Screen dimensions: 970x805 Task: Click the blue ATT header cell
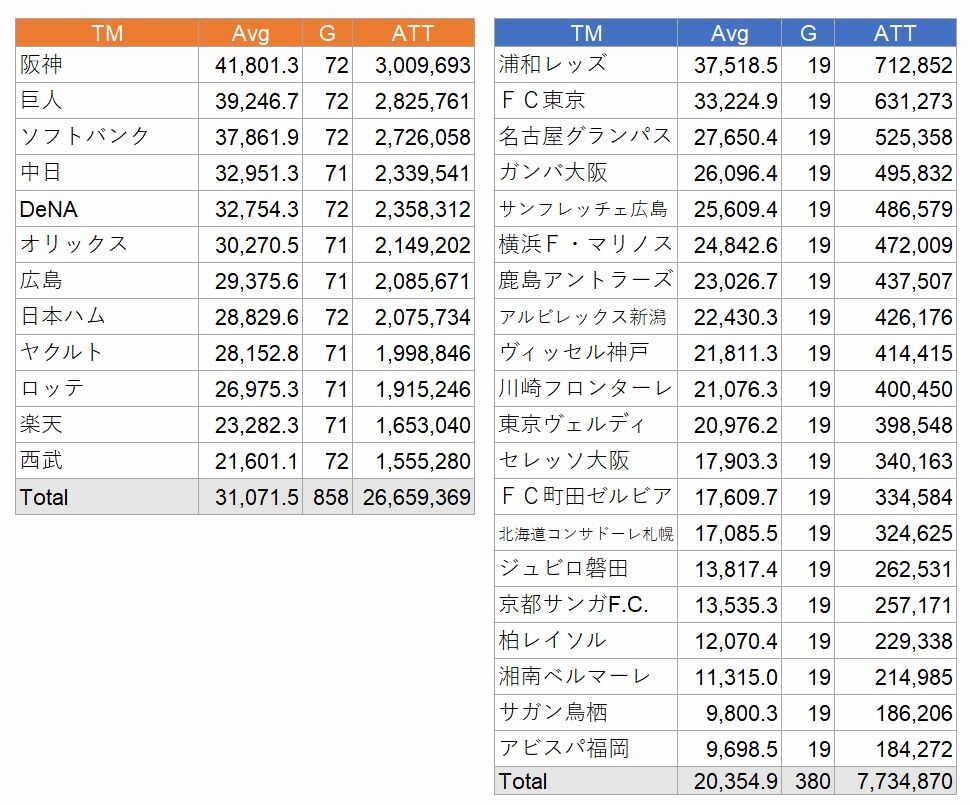(895, 33)
